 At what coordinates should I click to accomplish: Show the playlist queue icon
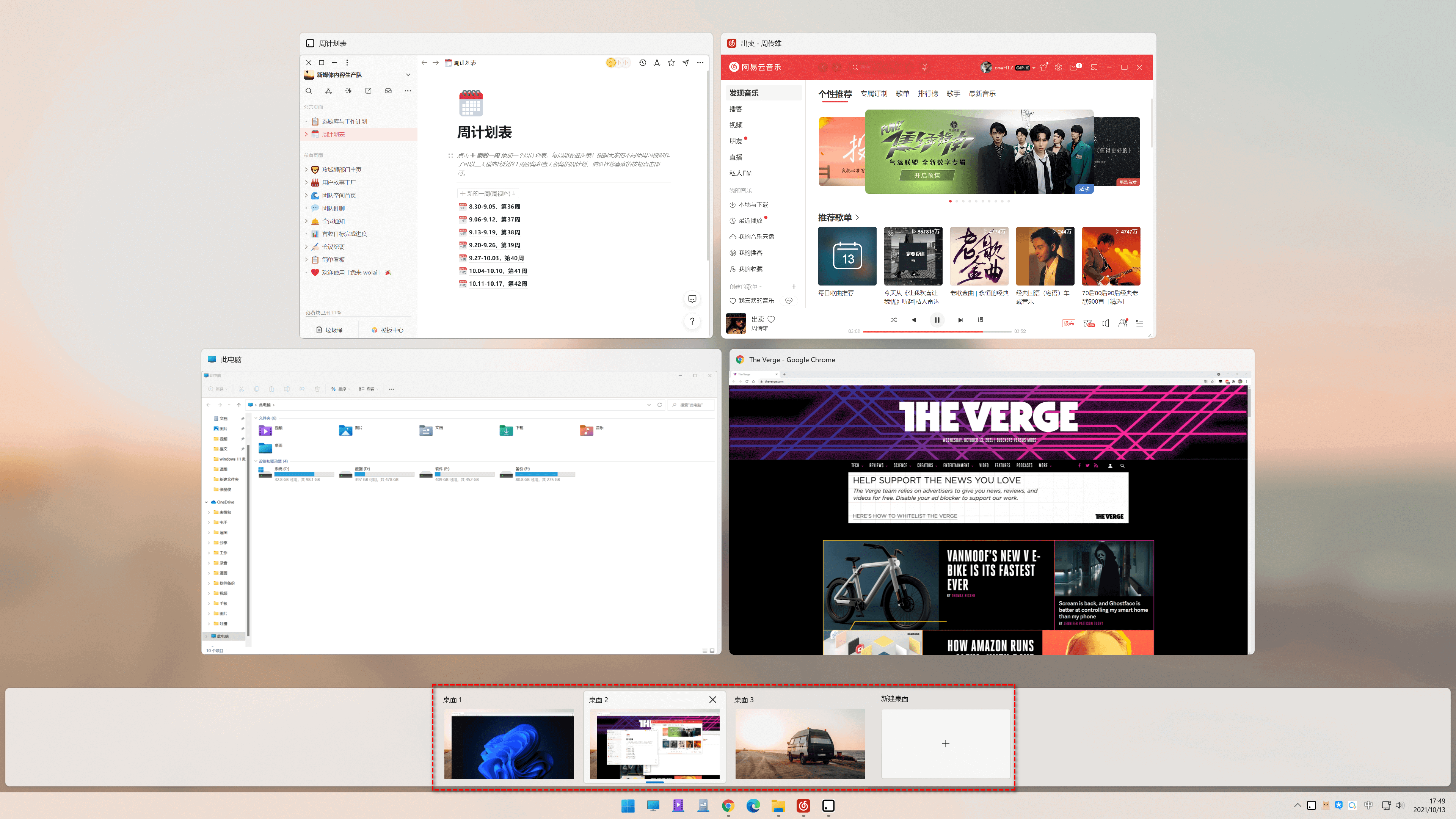tap(1139, 323)
